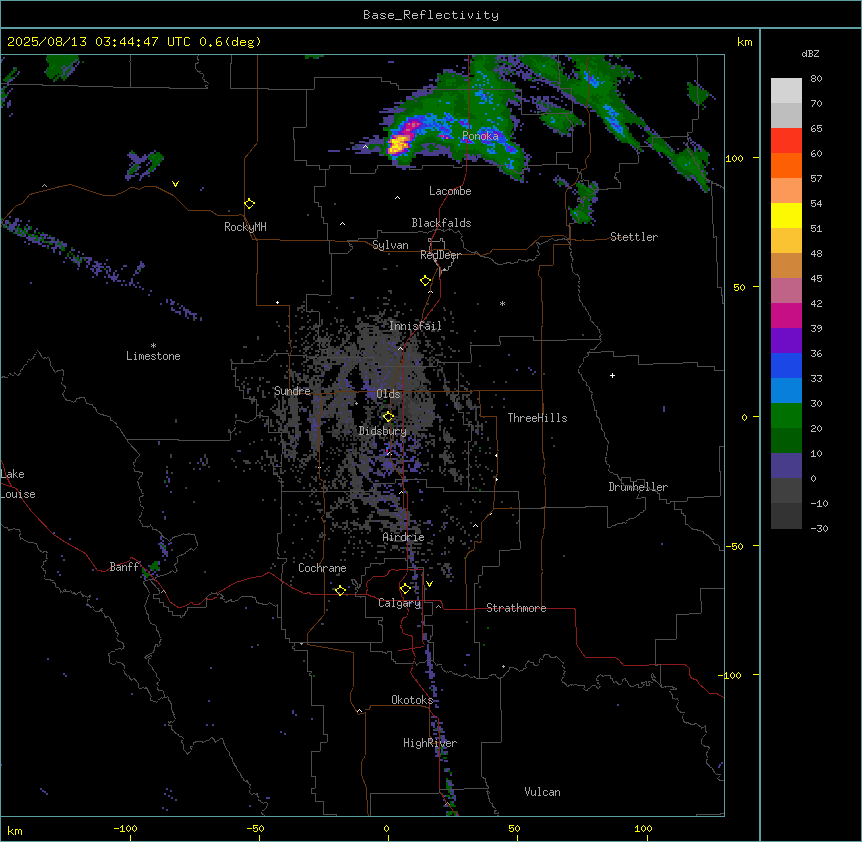Click the yellow diamond marker just above the Calgary label

tap(405, 589)
